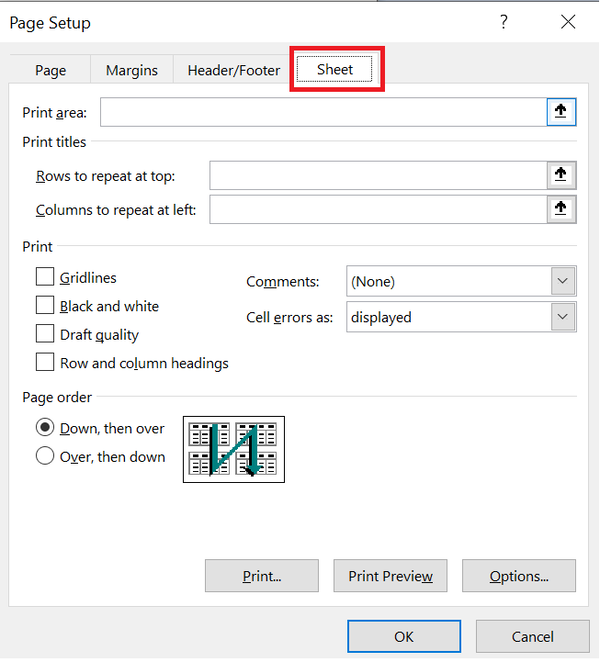Click the range selector icon for Rows to repeat

(561, 175)
